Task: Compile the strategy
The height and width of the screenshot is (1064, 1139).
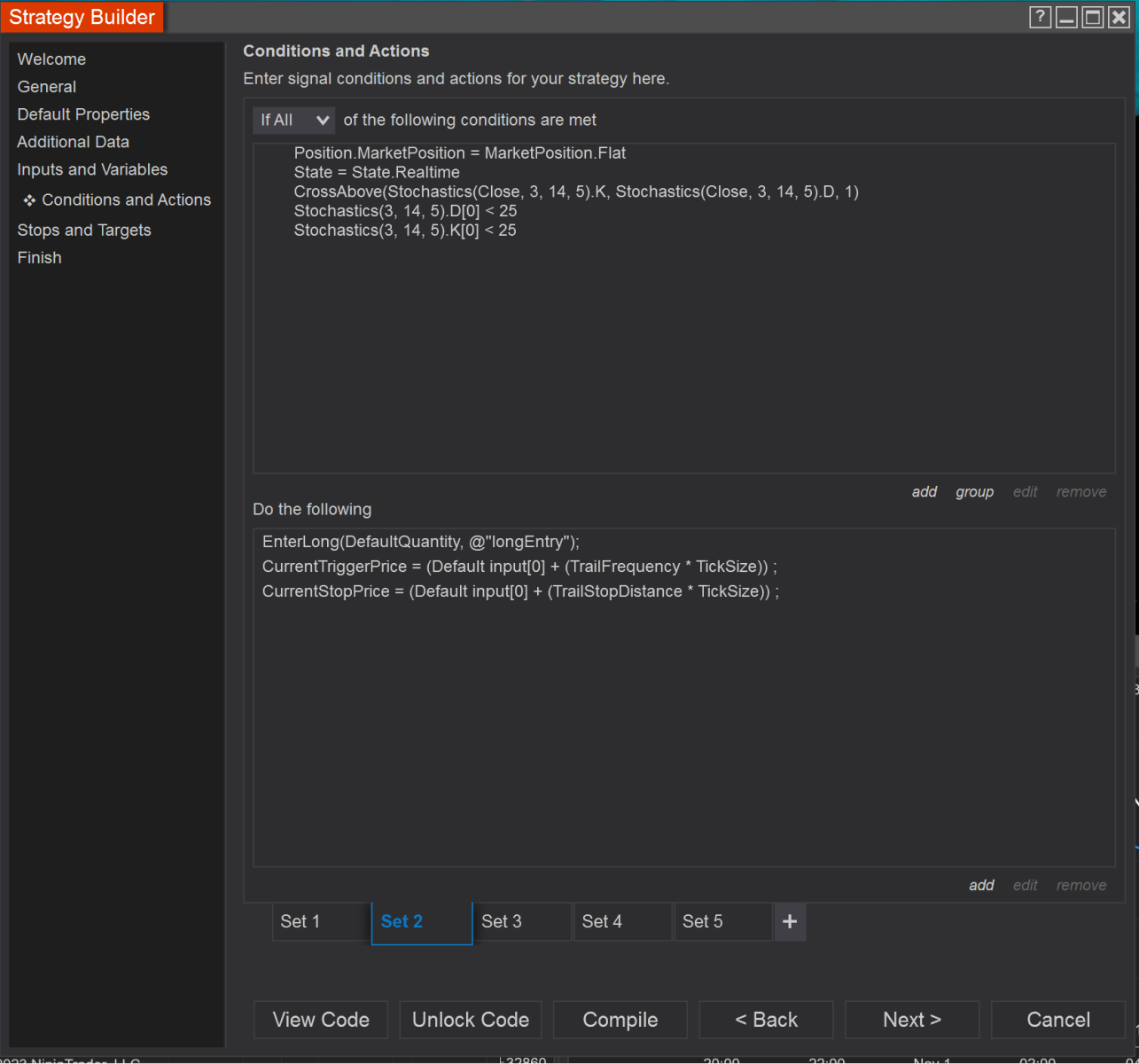Action: click(x=620, y=1020)
